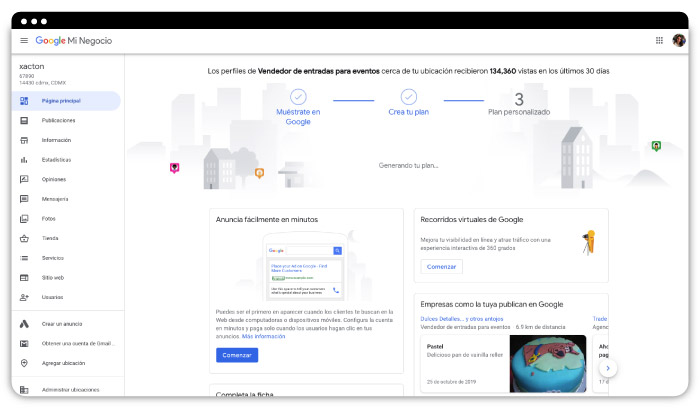
Task: Click Muéstrate en Google step label
Action: click(298, 117)
